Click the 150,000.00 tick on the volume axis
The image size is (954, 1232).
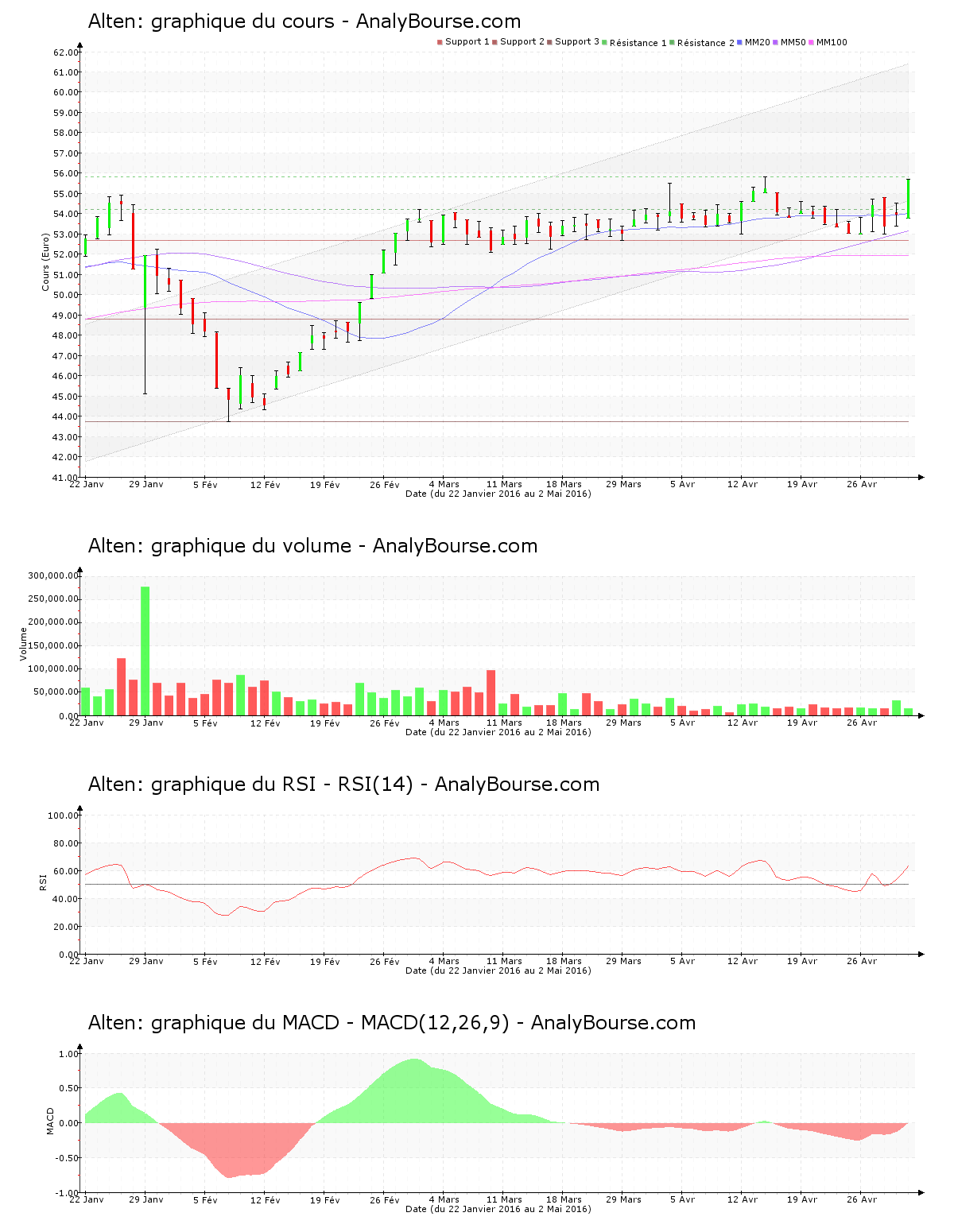[x=52, y=645]
